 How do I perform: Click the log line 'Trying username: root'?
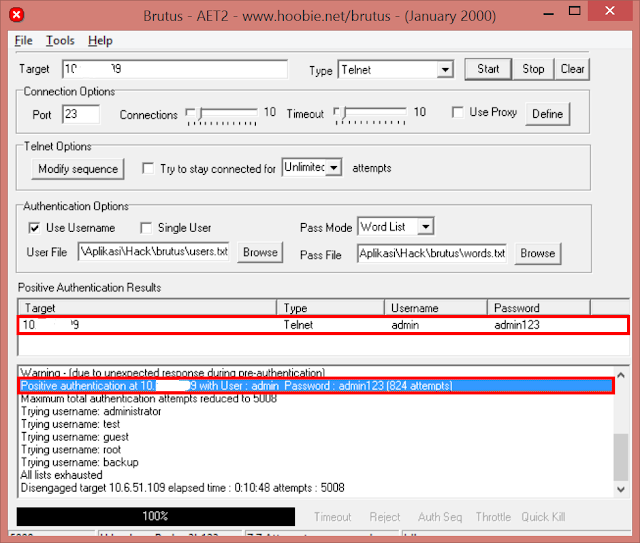click(71, 450)
